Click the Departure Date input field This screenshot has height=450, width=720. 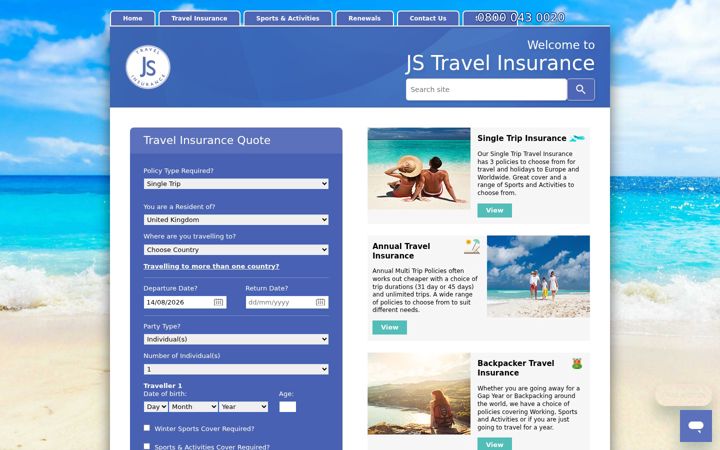click(185, 302)
